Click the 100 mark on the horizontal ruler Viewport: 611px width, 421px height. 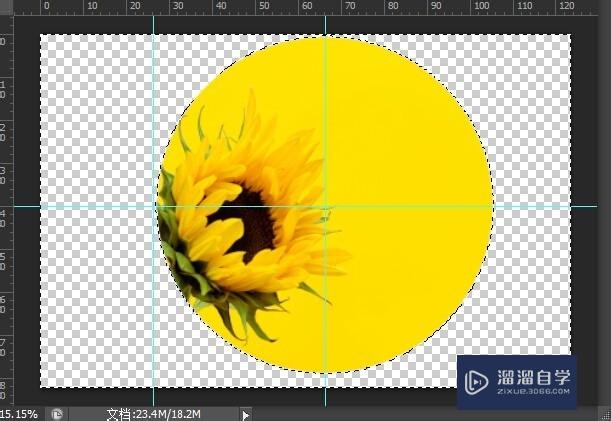click(482, 6)
